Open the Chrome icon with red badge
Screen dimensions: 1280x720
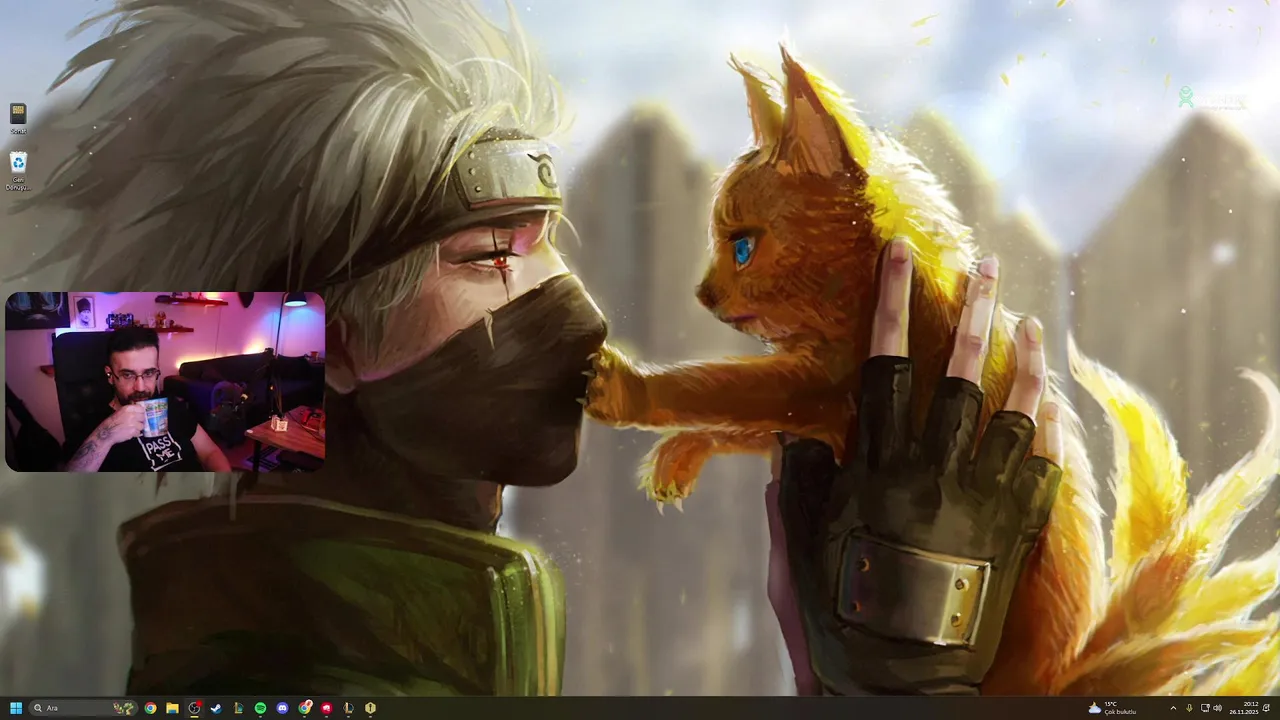point(304,708)
